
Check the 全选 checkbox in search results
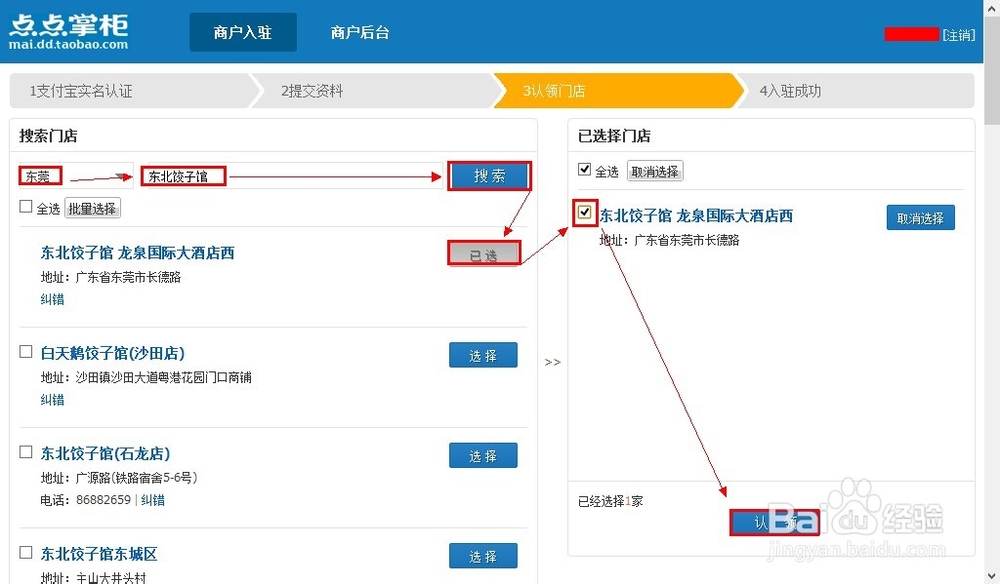(25, 207)
